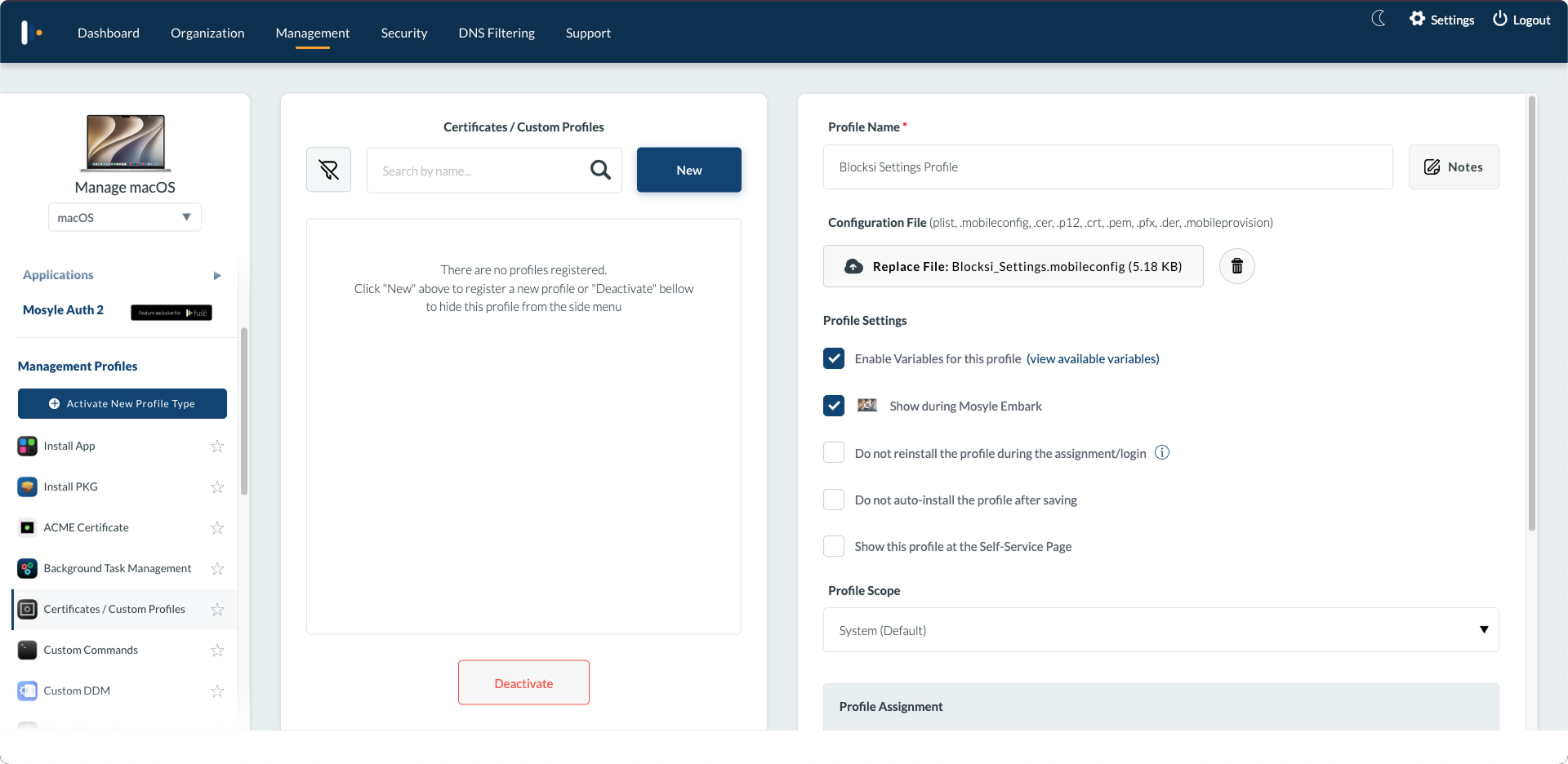This screenshot has width=1568, height=764.
Task: Delete the configuration file with trash icon
Action: (x=1236, y=266)
